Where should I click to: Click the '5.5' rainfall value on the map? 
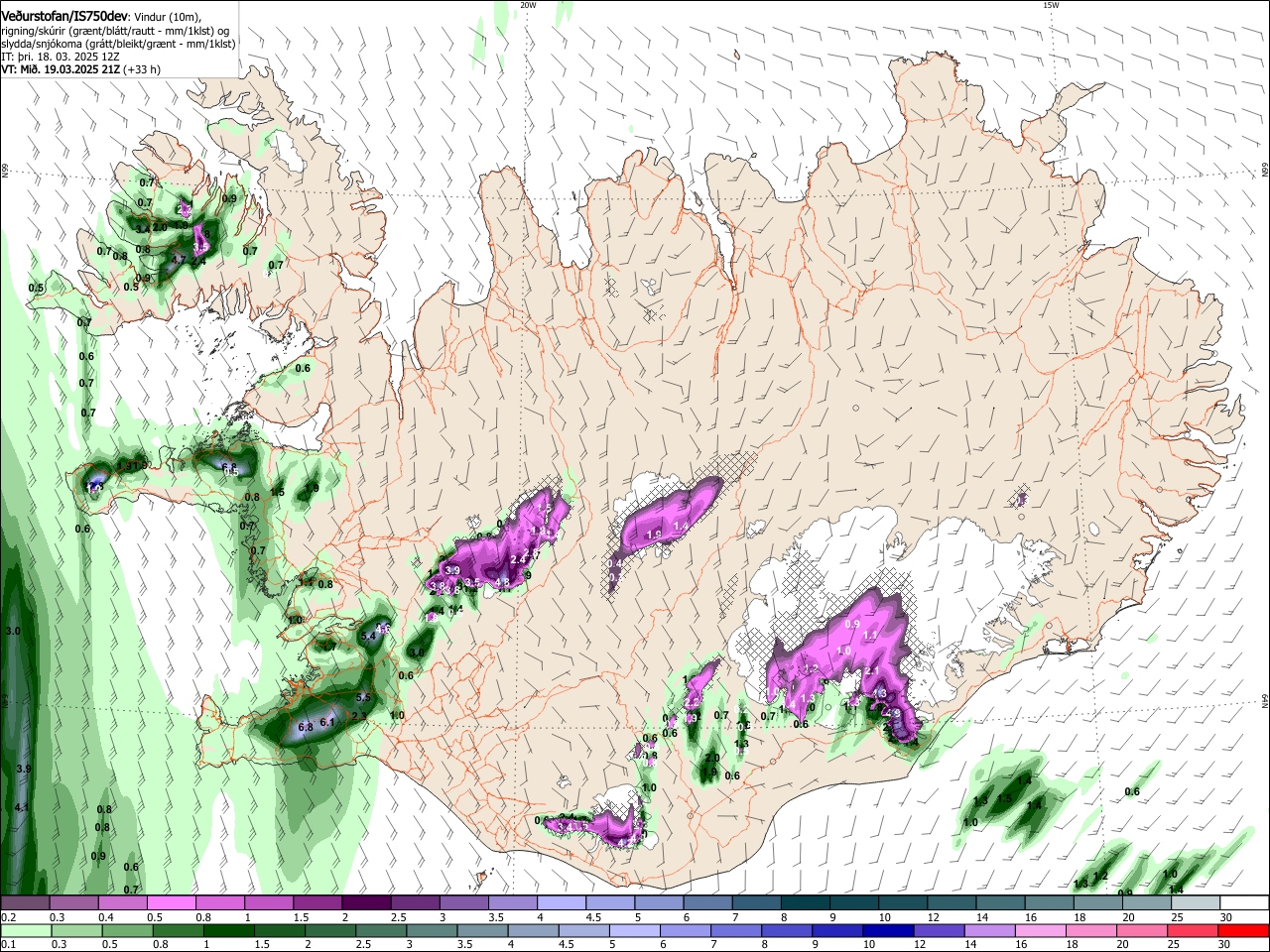click(362, 697)
